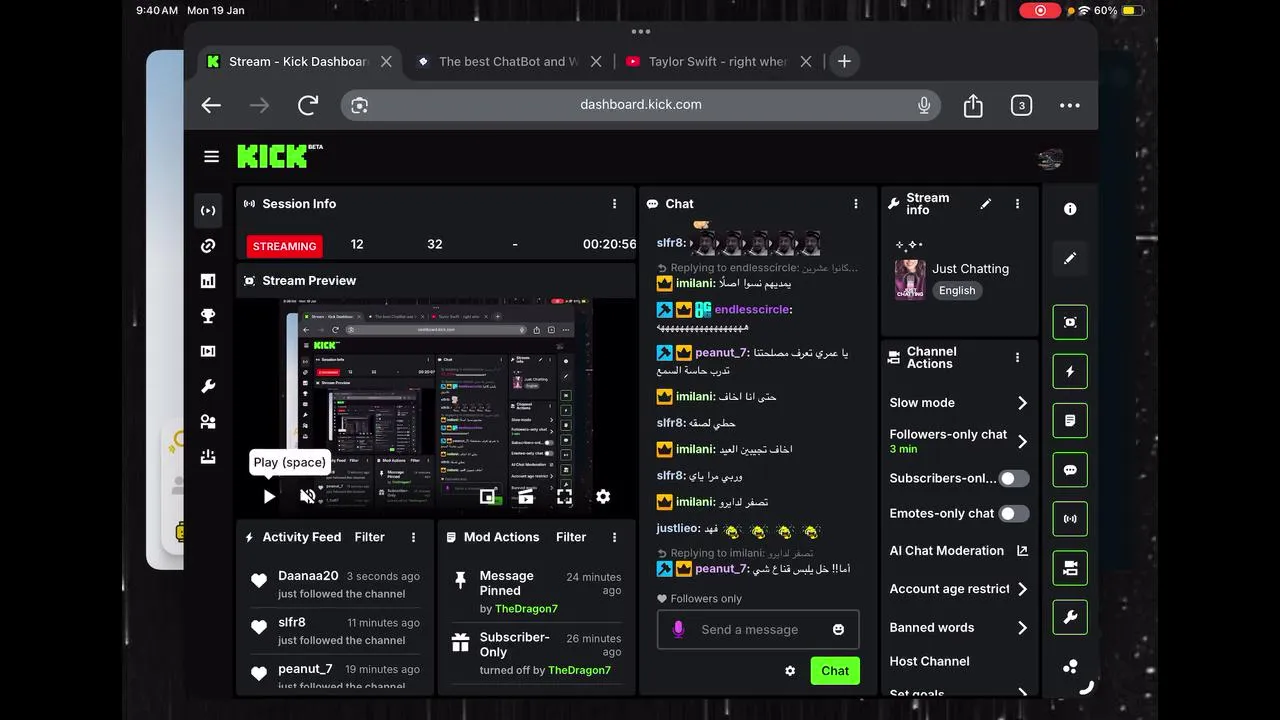Open the link icon in the left sidebar
Screen dimensions: 1280x720
click(208, 246)
